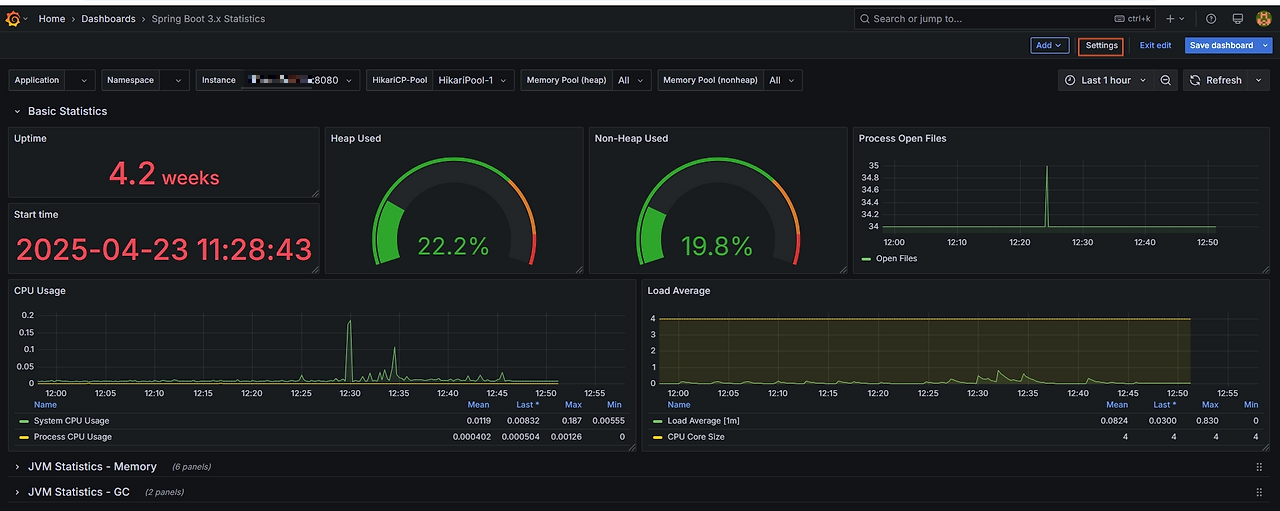Click the 22.2% Heap Used gauge value
This screenshot has width=1280, height=511.
(453, 246)
